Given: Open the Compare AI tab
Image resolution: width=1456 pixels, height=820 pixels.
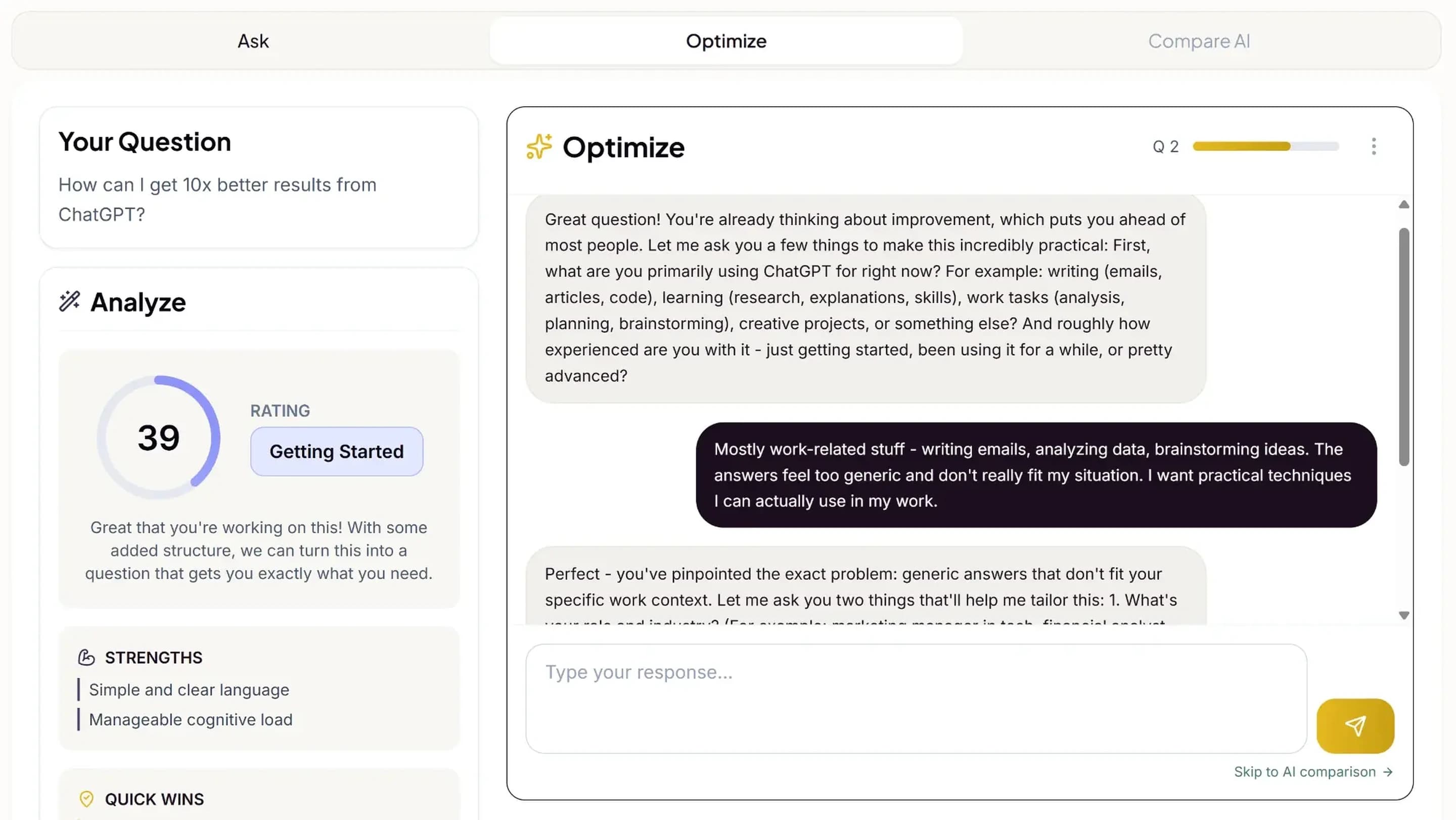Looking at the screenshot, I should (x=1199, y=40).
